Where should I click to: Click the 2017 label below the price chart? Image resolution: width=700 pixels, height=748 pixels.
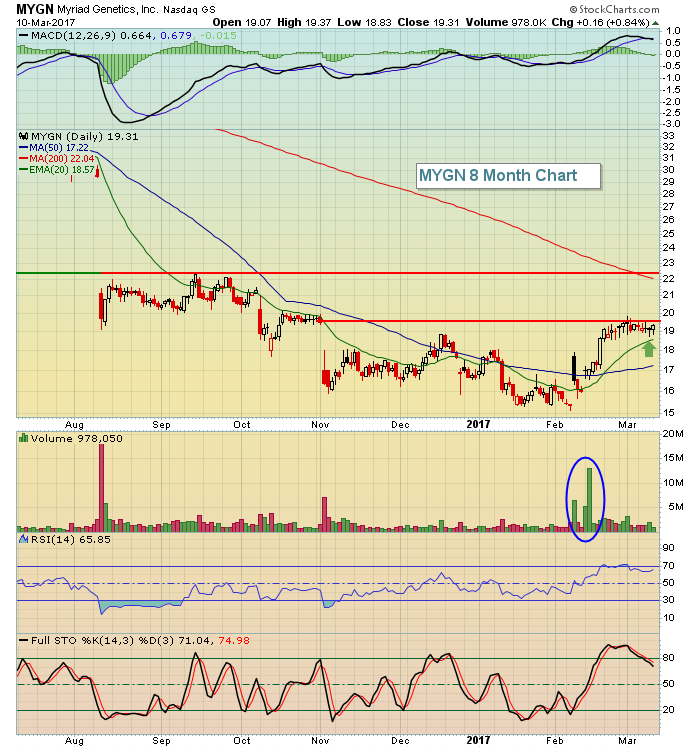click(478, 424)
